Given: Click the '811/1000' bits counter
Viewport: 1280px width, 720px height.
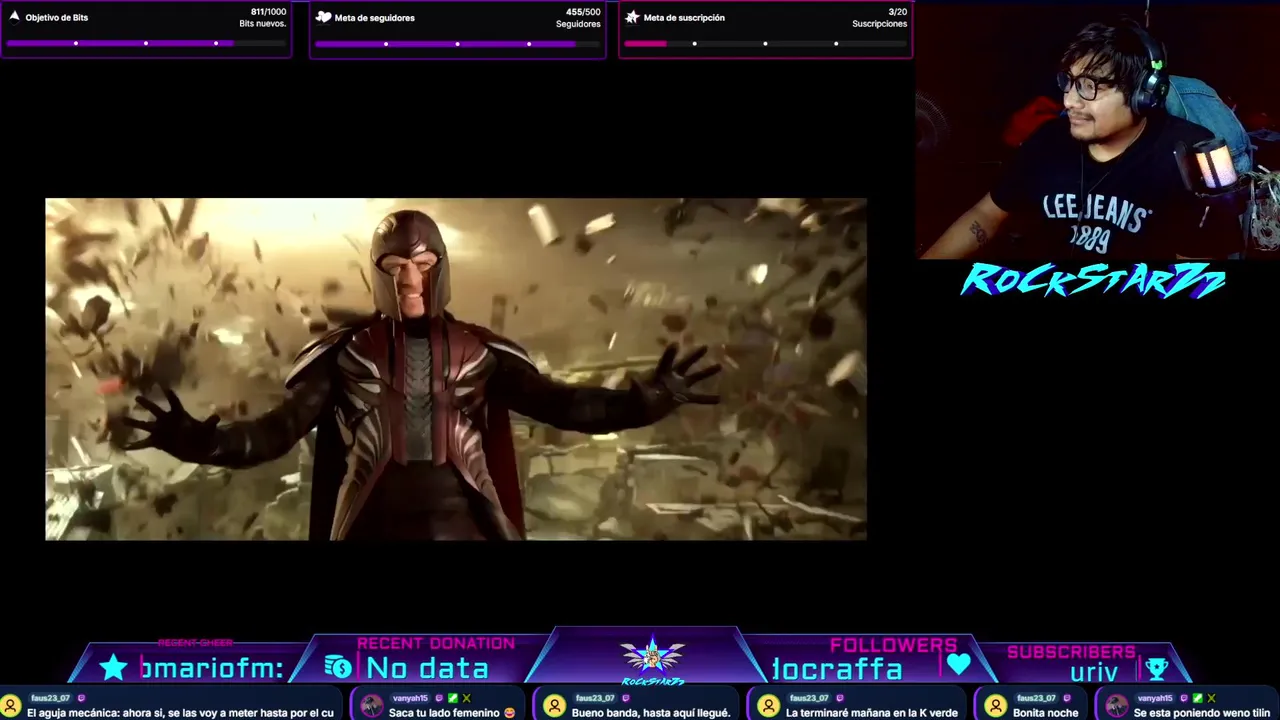Looking at the screenshot, I should click(268, 12).
